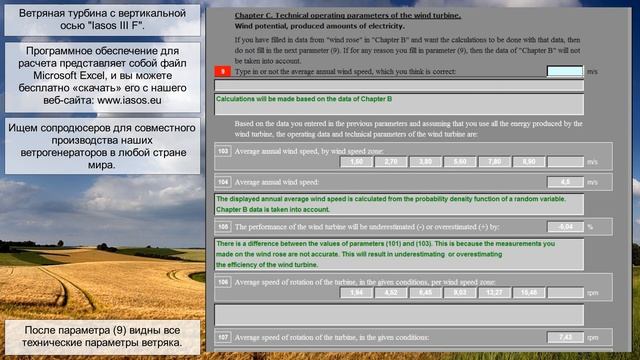The height and width of the screenshot is (360, 640).
Task: Select the parameter 107 number box
Action: [223, 337]
